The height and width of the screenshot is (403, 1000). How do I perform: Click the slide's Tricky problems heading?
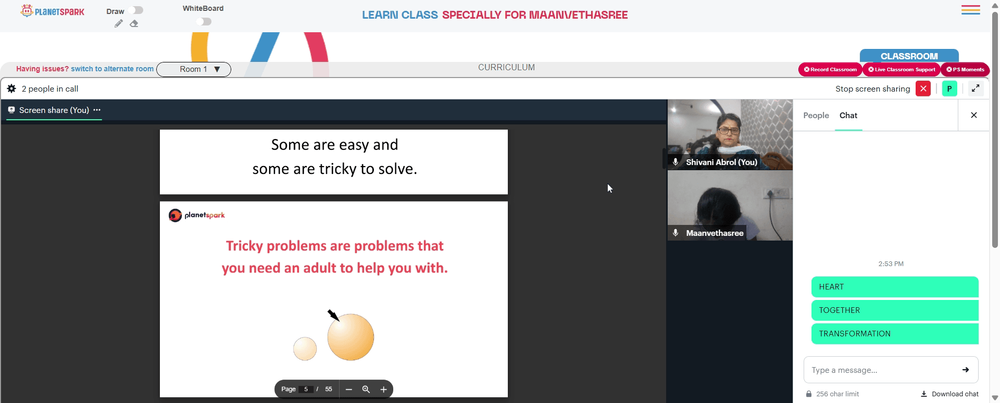tap(335, 257)
